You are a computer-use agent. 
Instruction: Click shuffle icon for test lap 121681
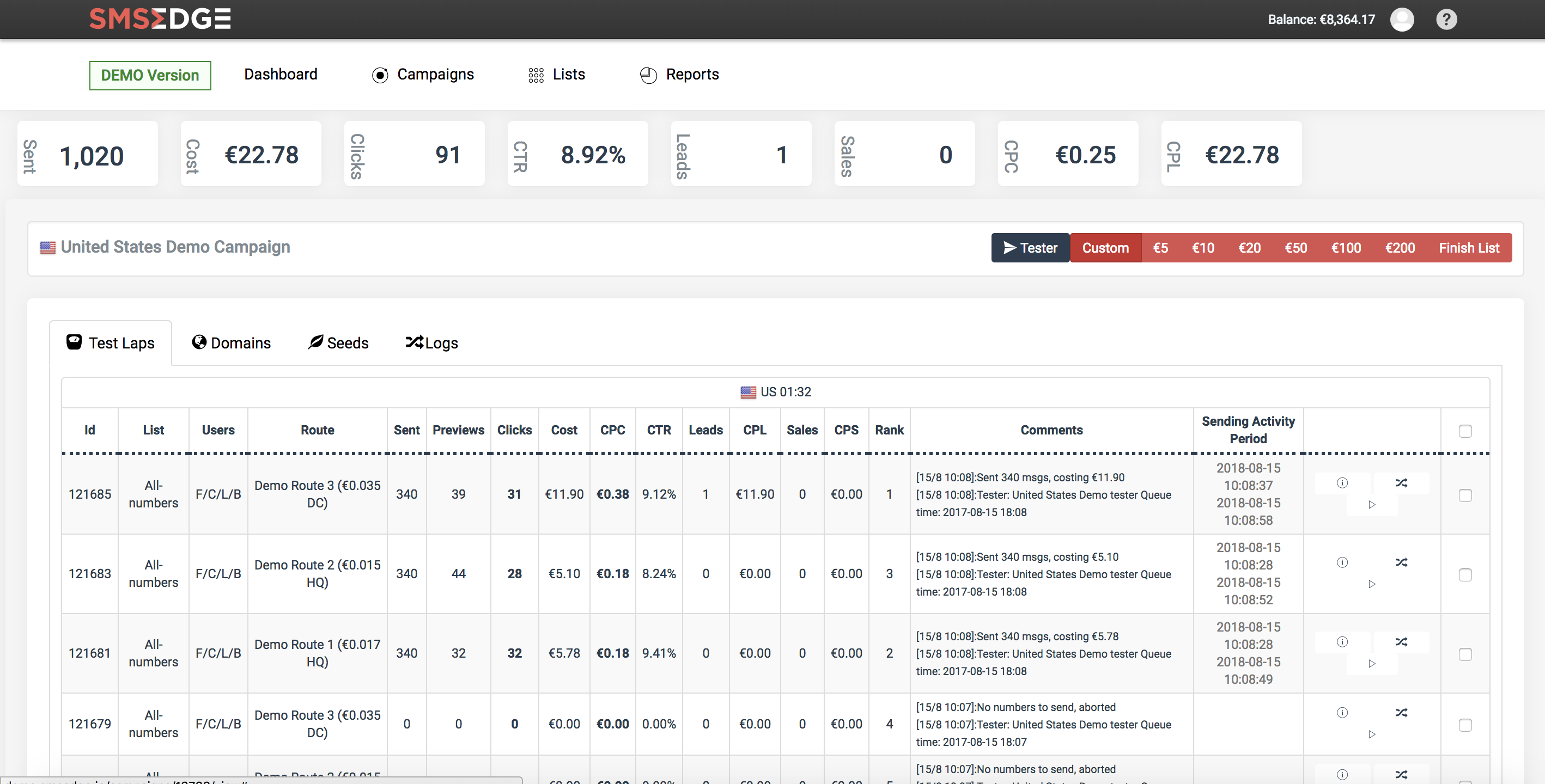pyautogui.click(x=1401, y=642)
